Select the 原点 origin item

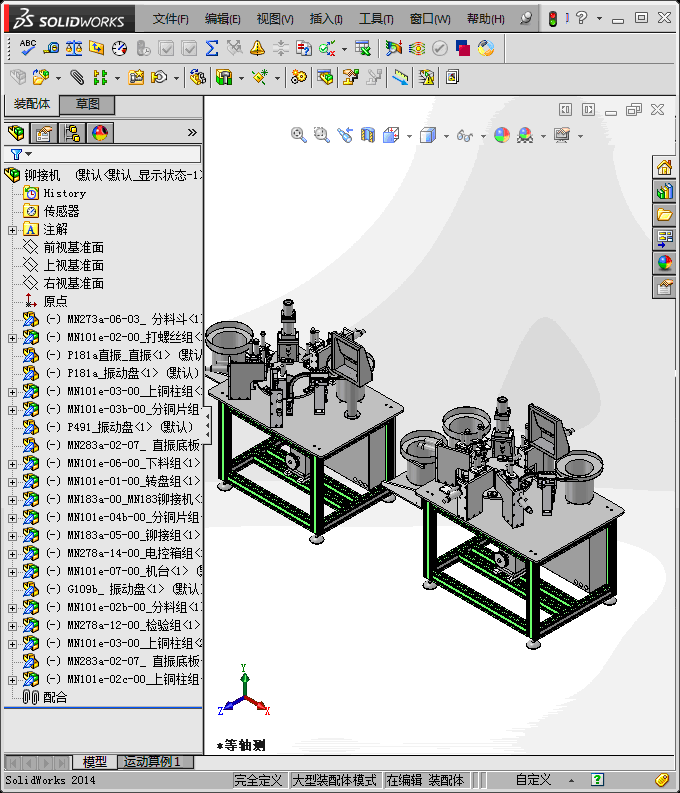(x=55, y=301)
